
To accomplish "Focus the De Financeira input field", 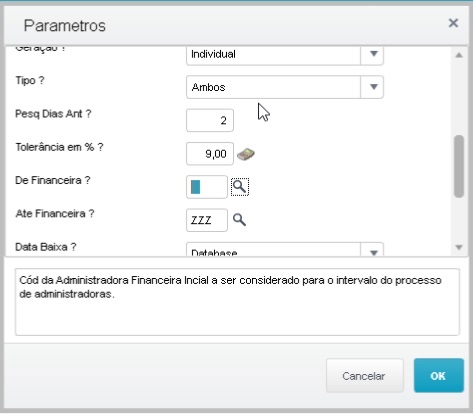I will (207, 187).
